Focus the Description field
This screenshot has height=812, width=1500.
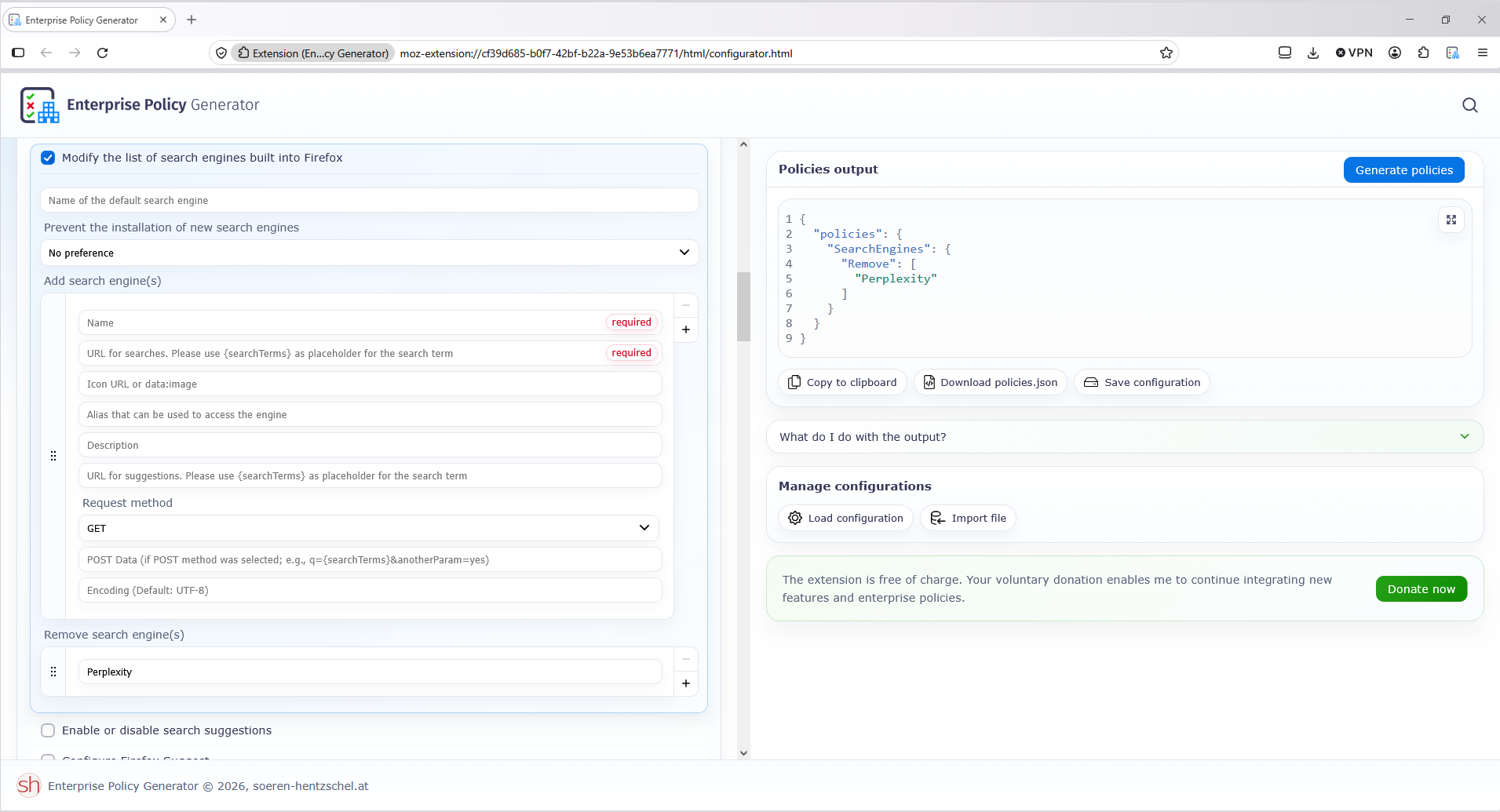click(x=370, y=445)
